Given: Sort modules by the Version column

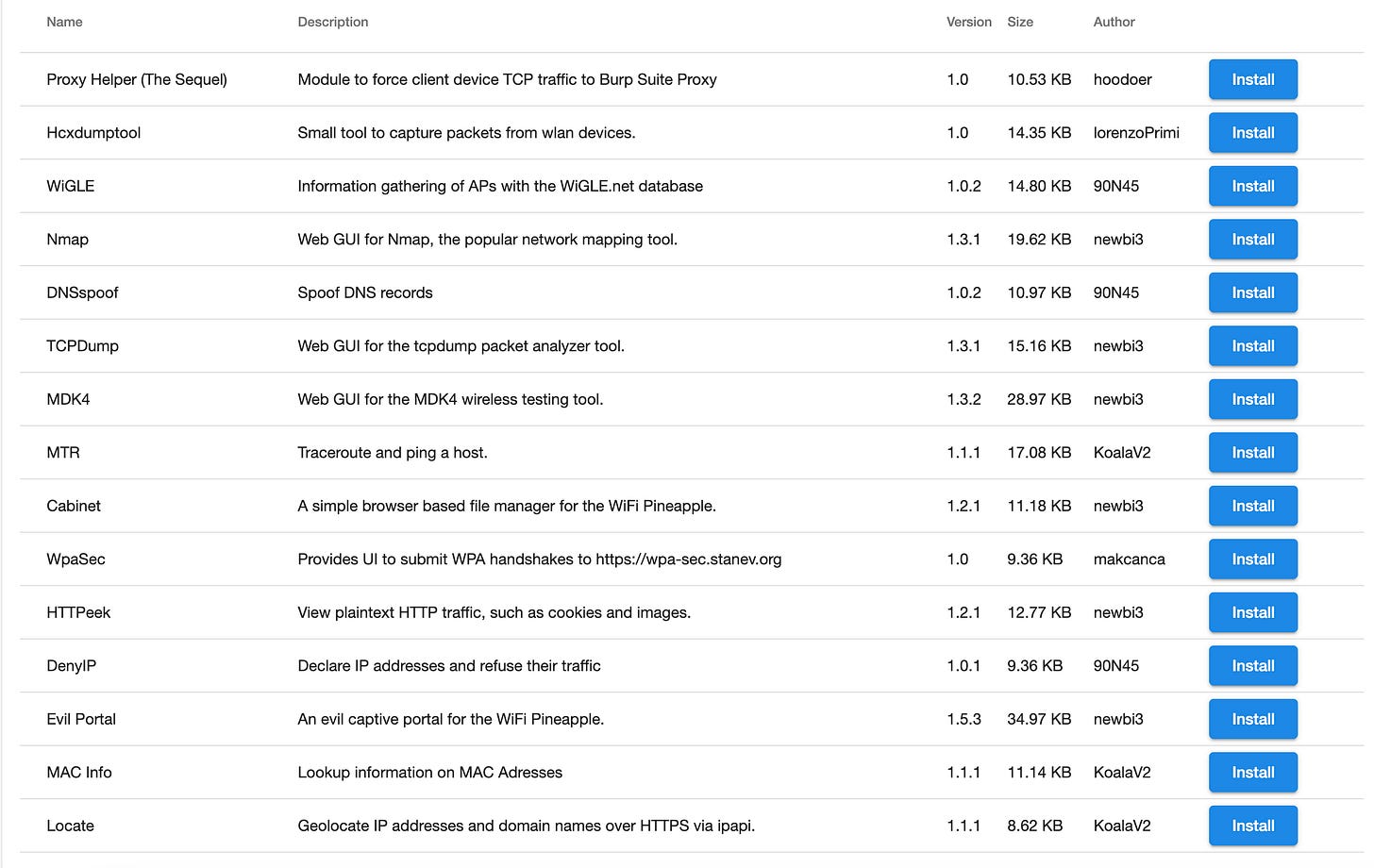Looking at the screenshot, I should coord(968,22).
